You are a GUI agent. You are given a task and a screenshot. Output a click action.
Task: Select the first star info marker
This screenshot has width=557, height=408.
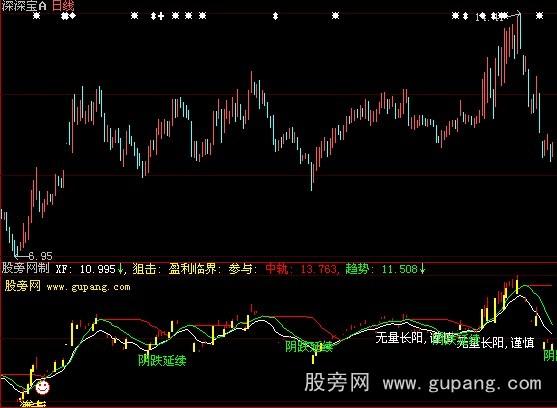click(37, 16)
